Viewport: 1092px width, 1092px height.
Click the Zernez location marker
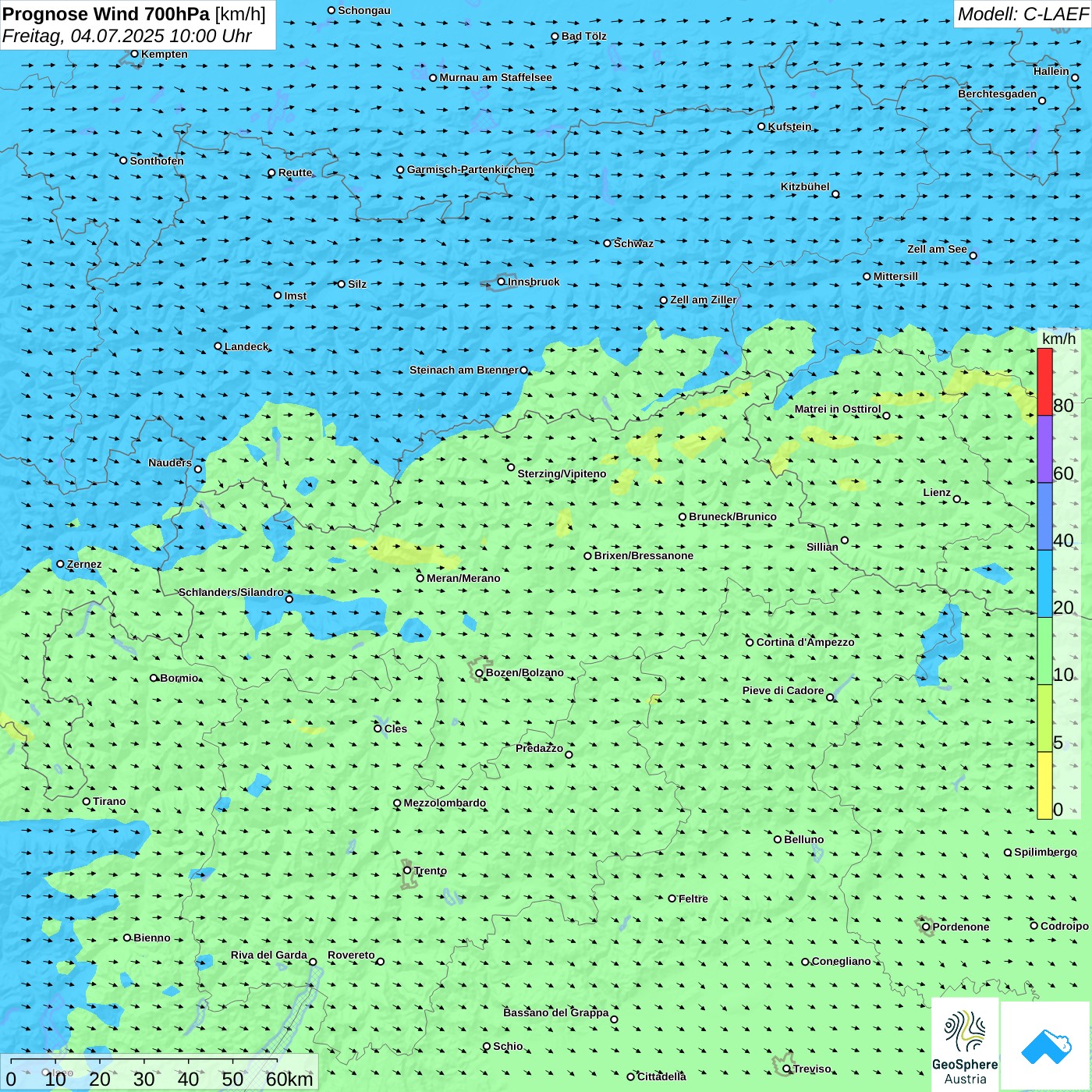click(x=60, y=564)
